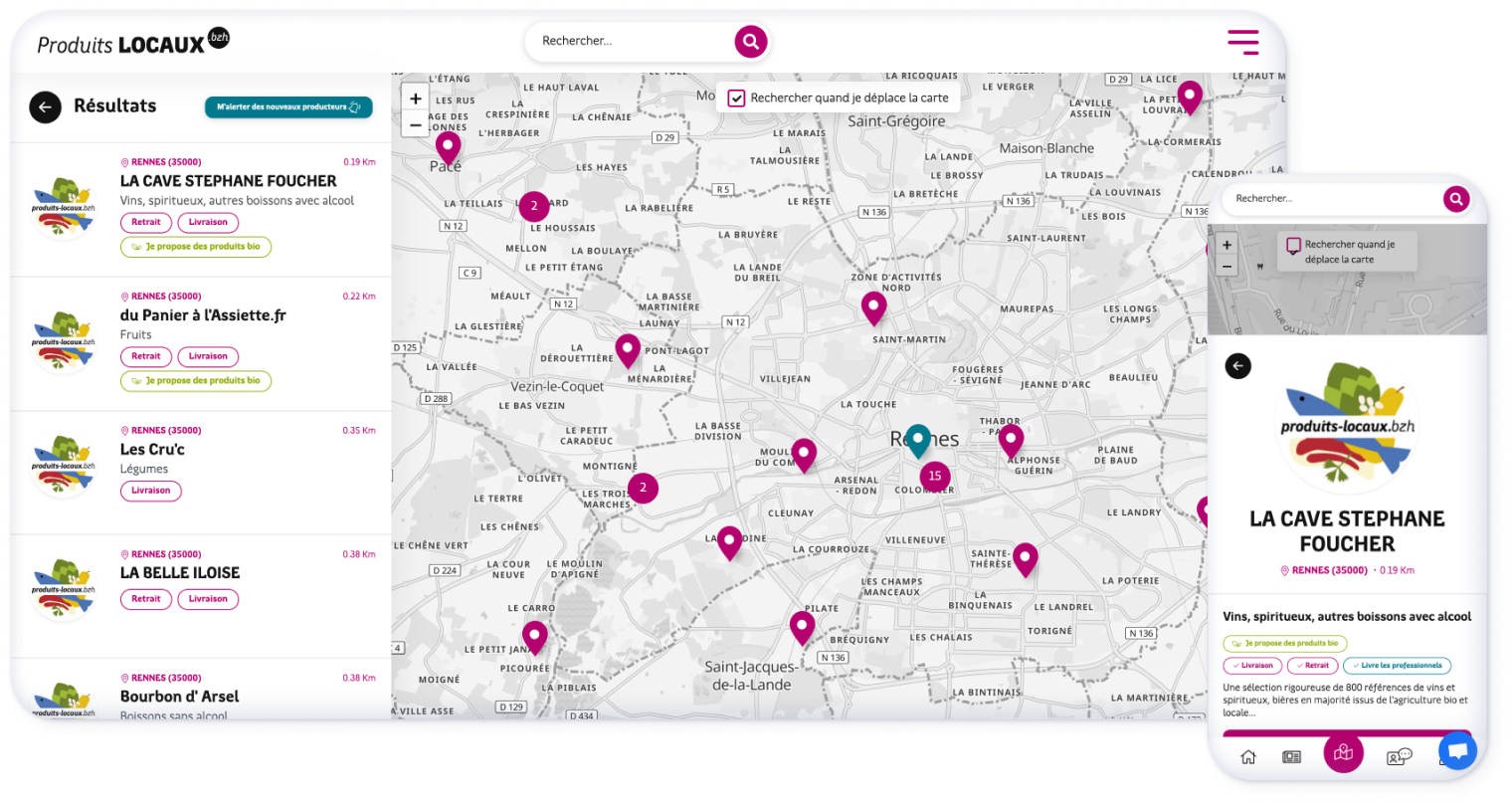Image resolution: width=1512 pixels, height=805 pixels.
Task: Open the hamburger menu in the header
Action: 1242,42
